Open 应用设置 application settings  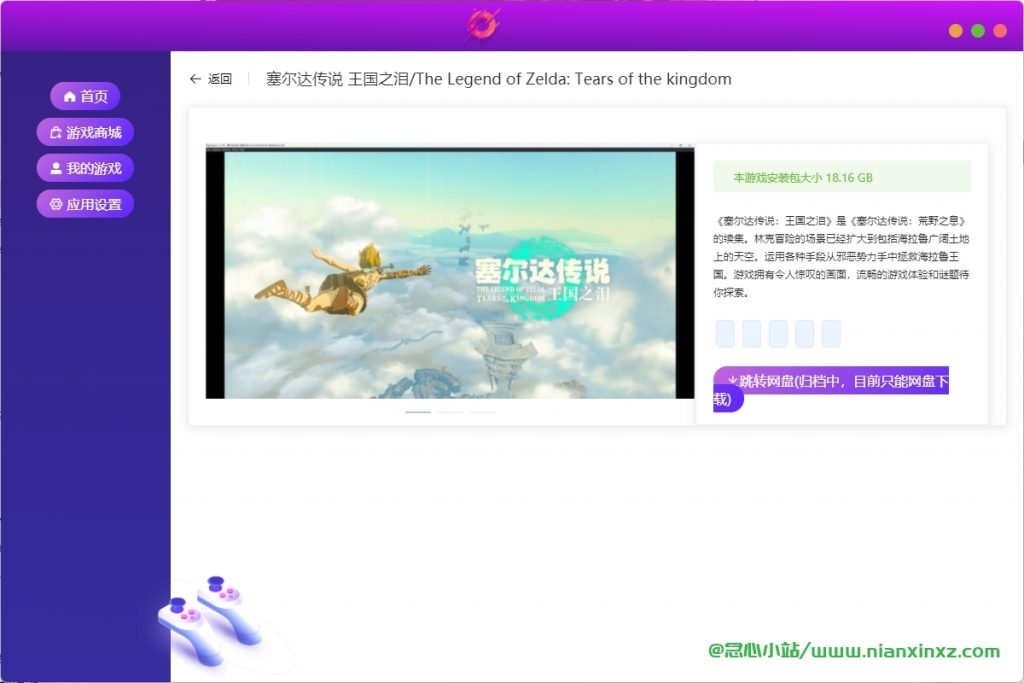[x=85, y=204]
